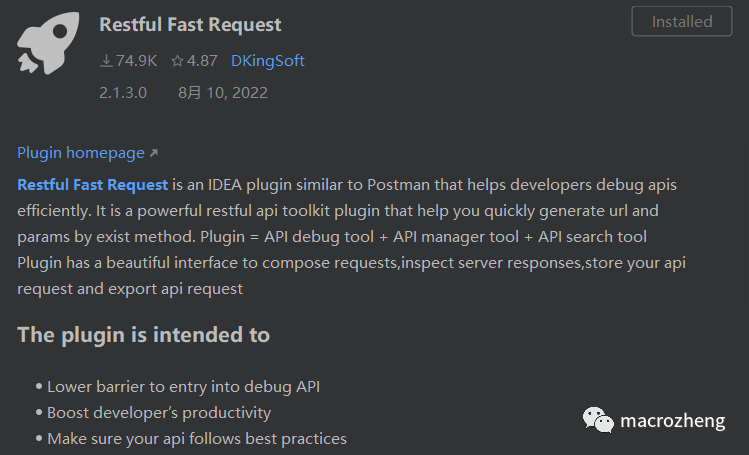Select the Boost developer's productivity bullet

[x=159, y=412]
